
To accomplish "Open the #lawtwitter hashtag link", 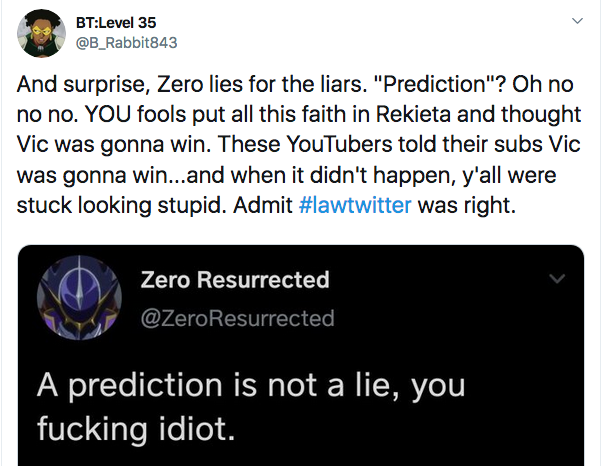I will (355, 205).
